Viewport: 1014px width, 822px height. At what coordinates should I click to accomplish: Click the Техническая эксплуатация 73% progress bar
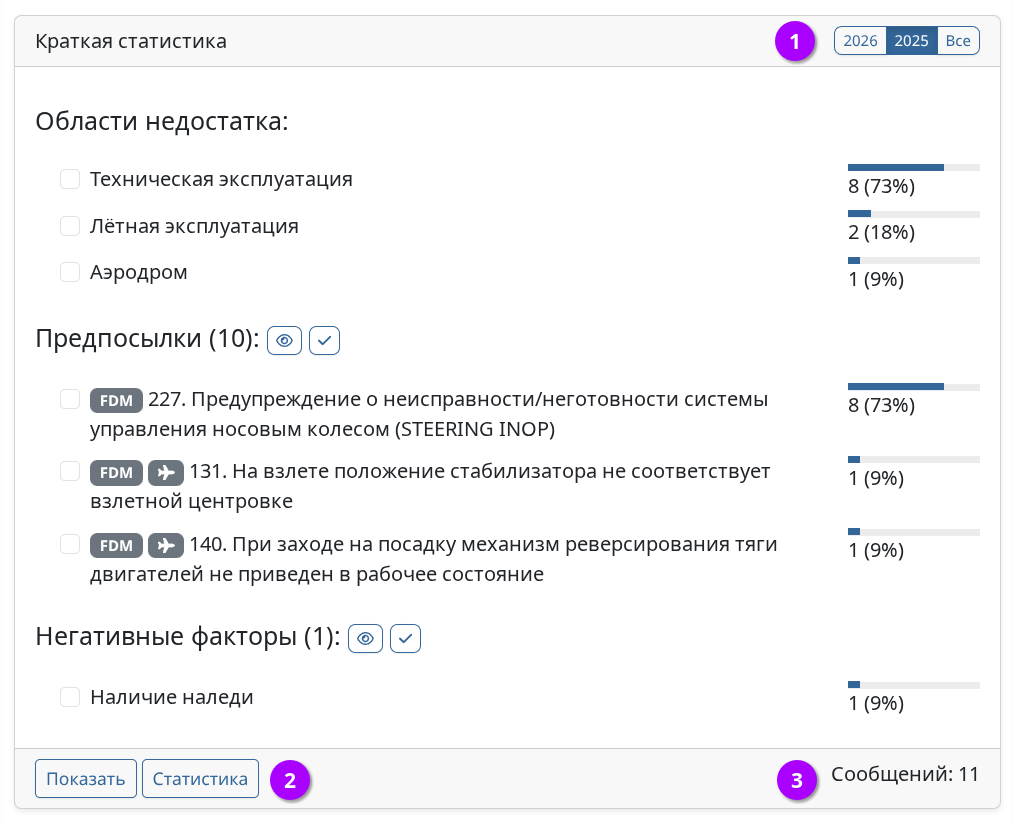coord(913,167)
